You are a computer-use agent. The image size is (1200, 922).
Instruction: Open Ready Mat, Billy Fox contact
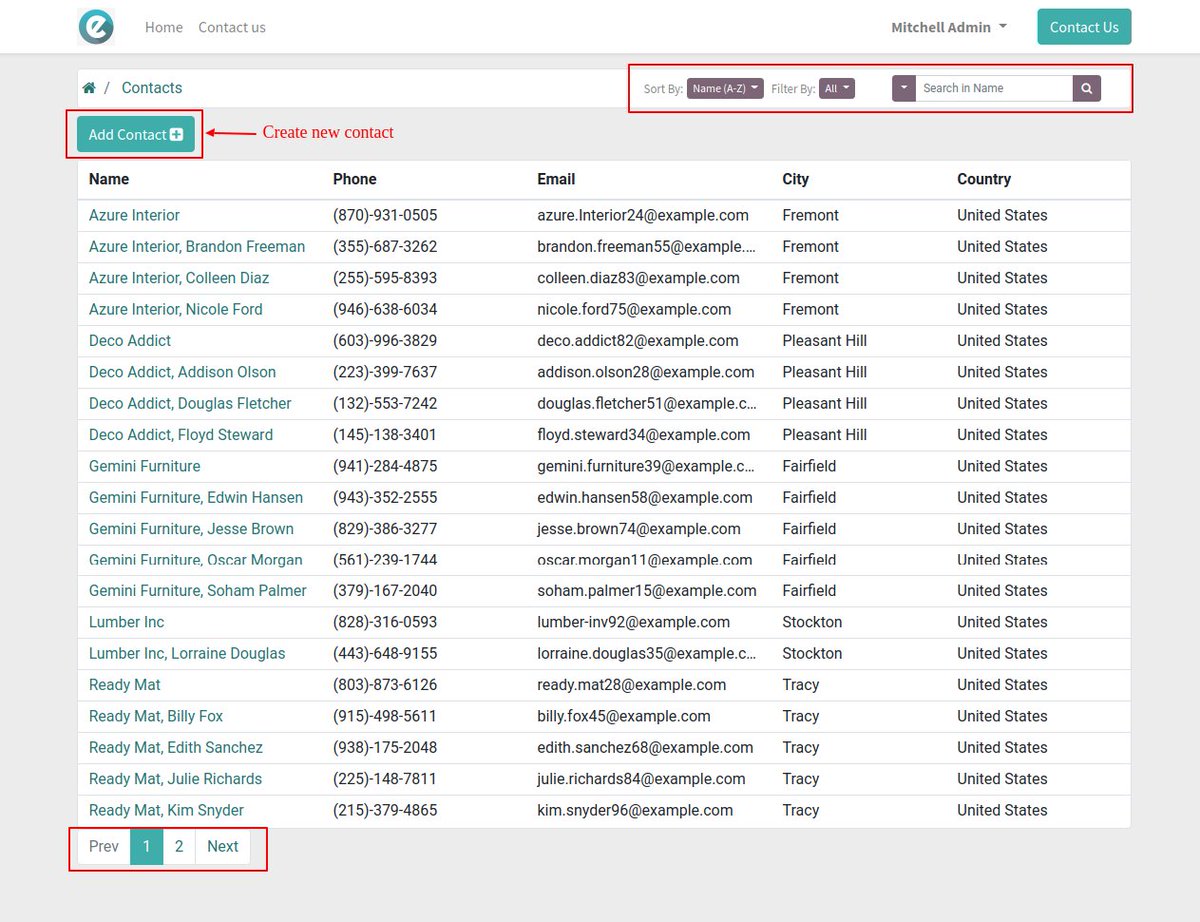coord(156,716)
